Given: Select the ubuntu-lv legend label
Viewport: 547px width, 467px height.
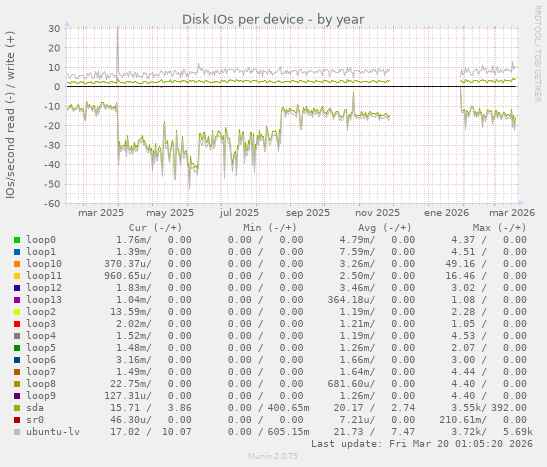Looking at the screenshot, I should click(53, 432).
